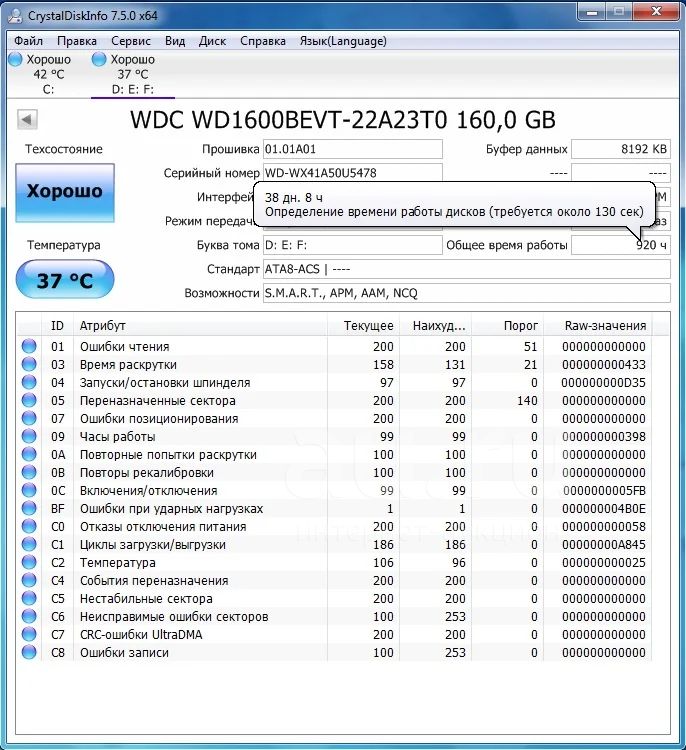686x750 pixels.
Task: Select the Время раскрутки attribute text
Action: [128, 365]
